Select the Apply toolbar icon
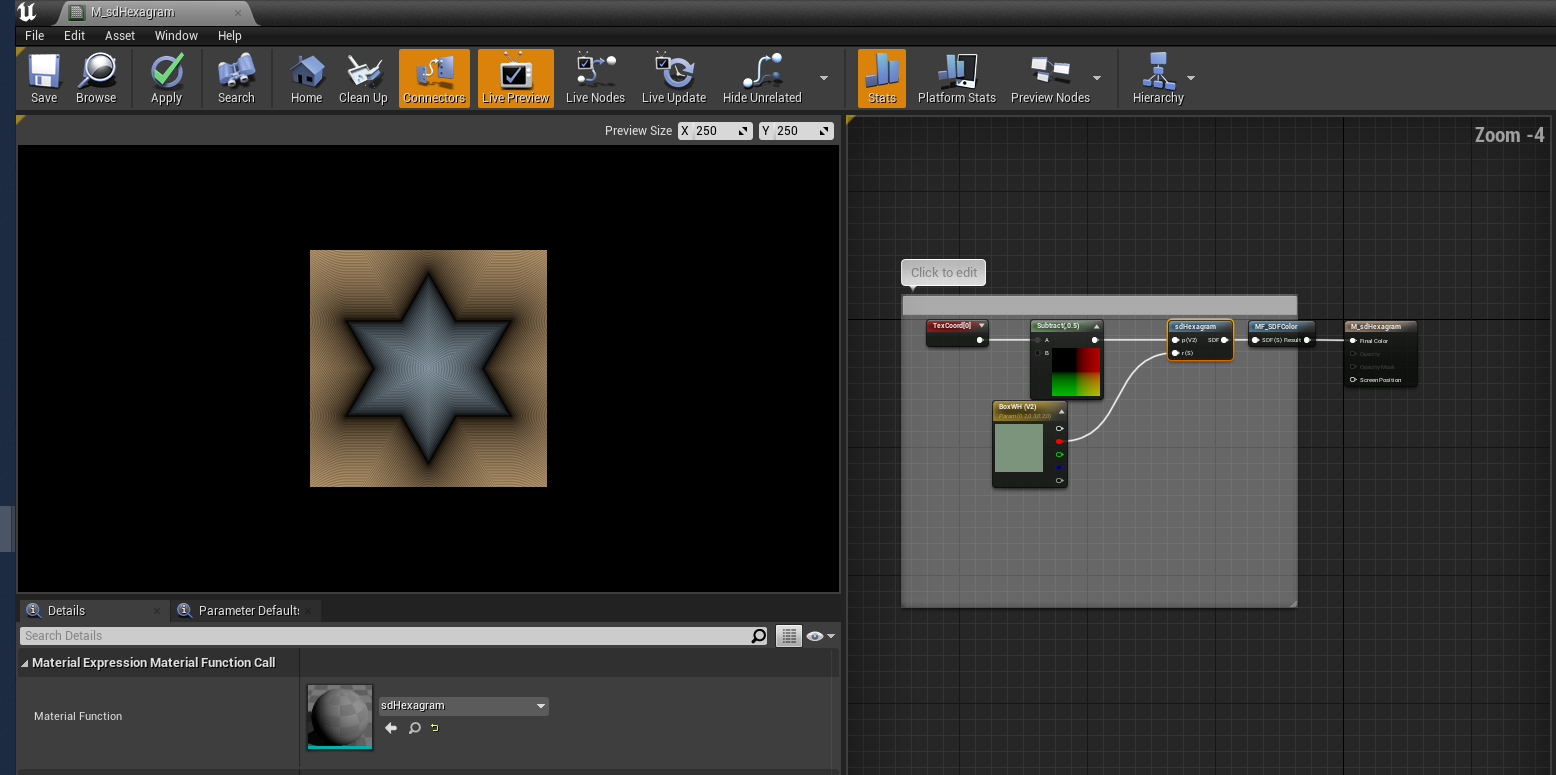The height and width of the screenshot is (775, 1556). point(166,78)
